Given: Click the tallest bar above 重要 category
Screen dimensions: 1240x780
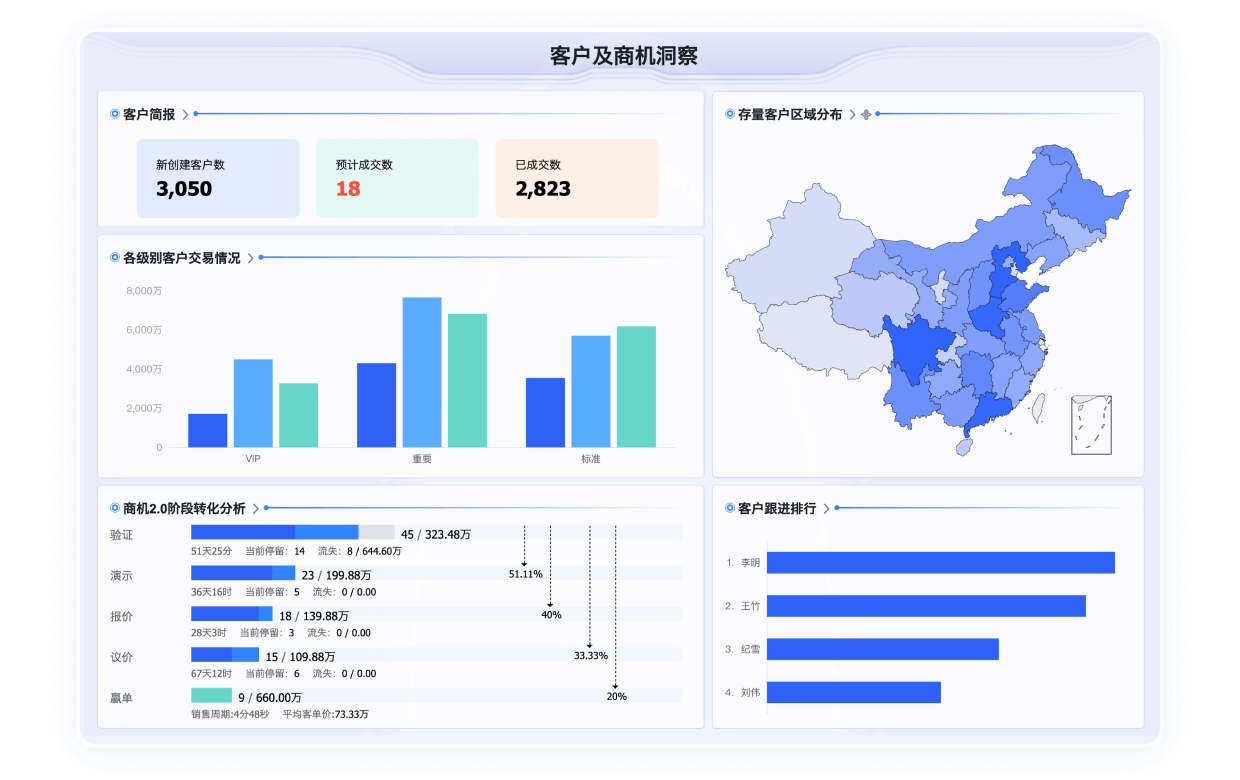Looking at the screenshot, I should point(422,370).
